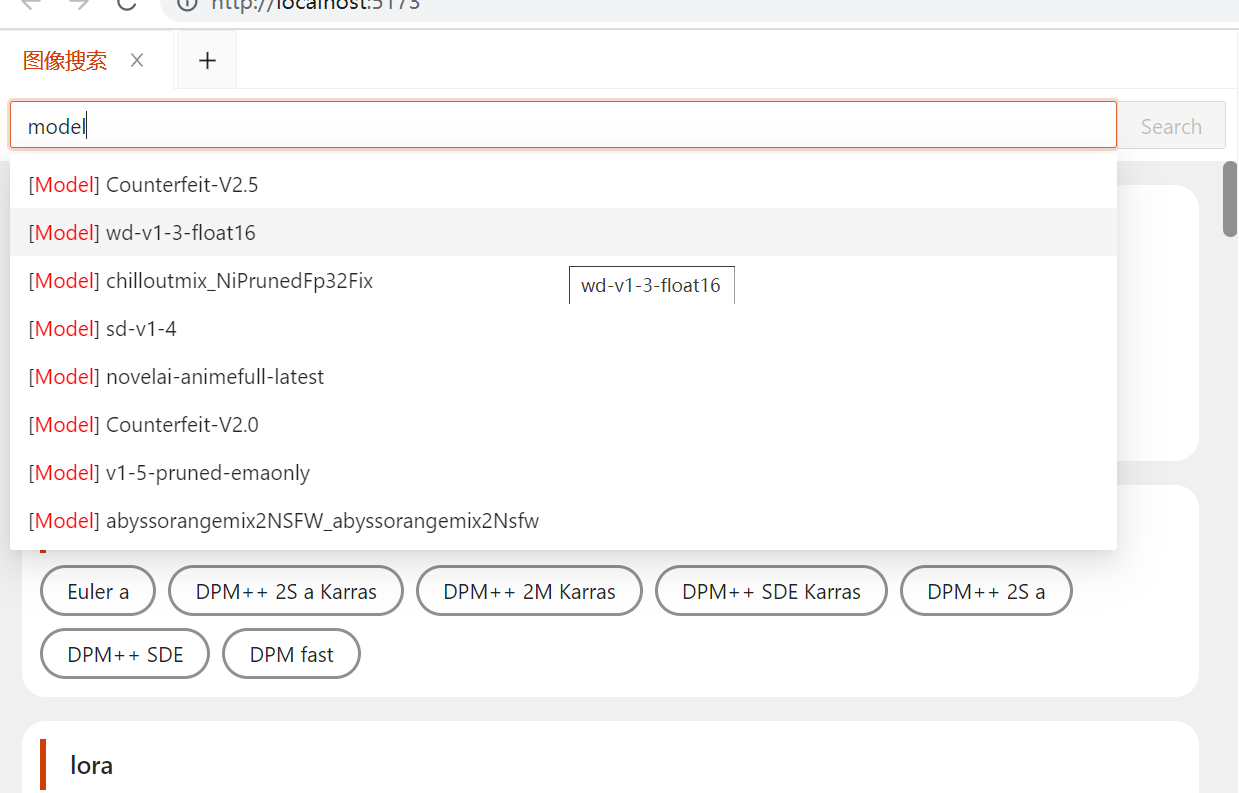
Task: Pick the sd-v1-4 model suggestion
Action: pos(563,328)
